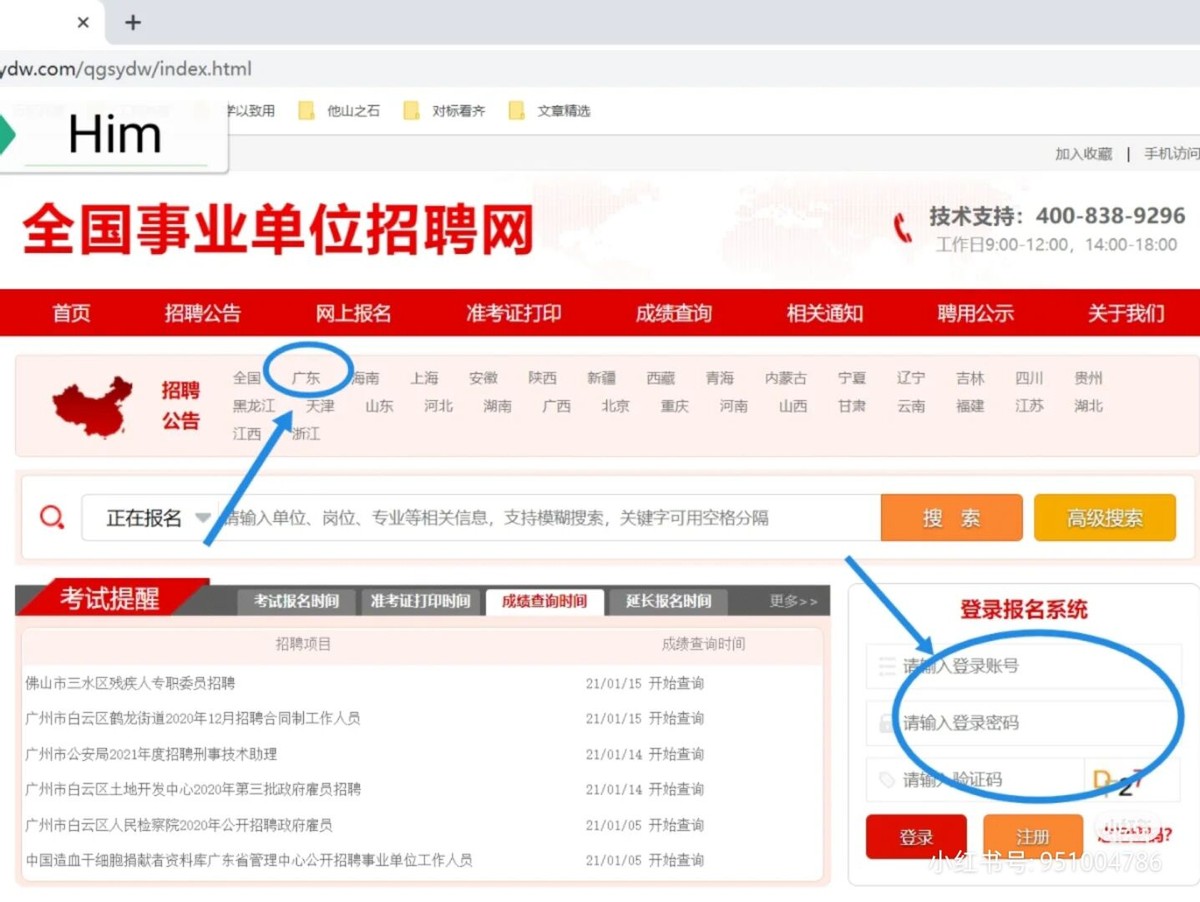Click the orange 搜索 button
The height and width of the screenshot is (902, 1200).
coord(951,518)
